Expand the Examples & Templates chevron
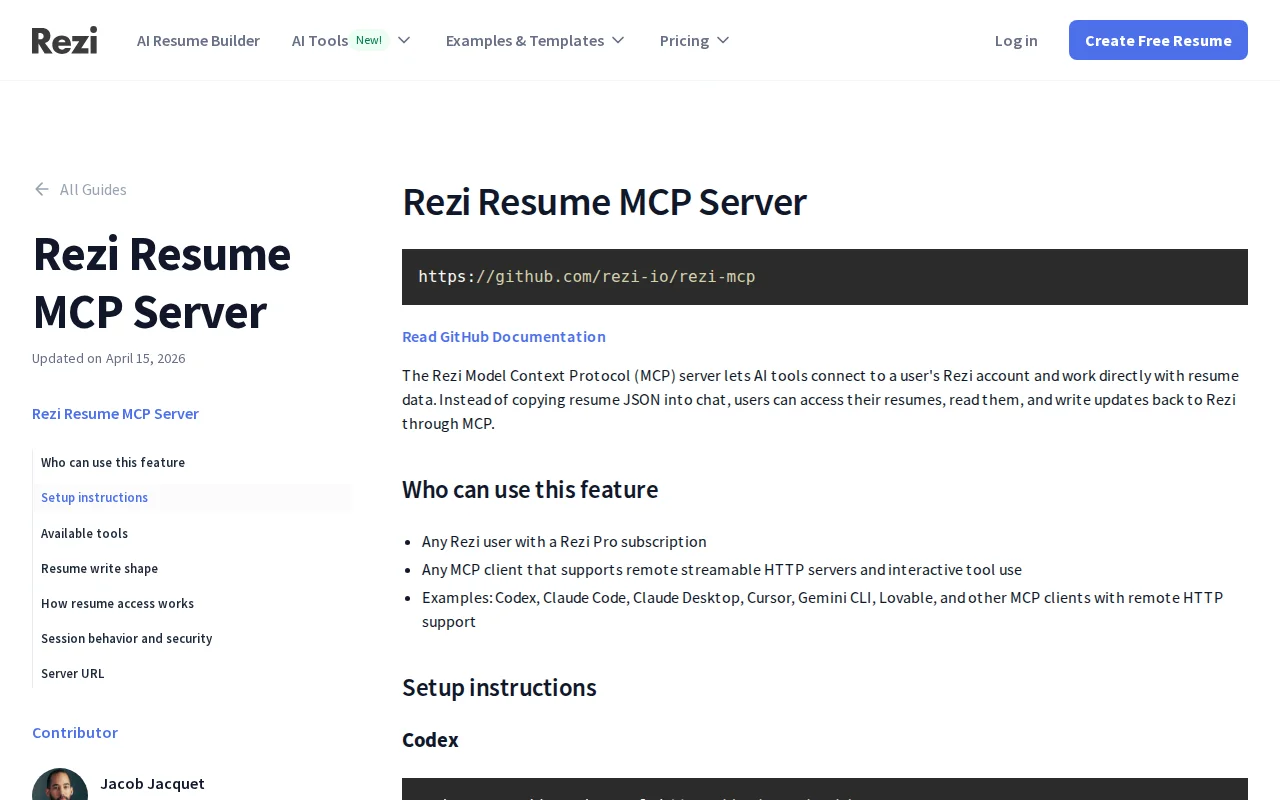1280x800 pixels. click(618, 40)
